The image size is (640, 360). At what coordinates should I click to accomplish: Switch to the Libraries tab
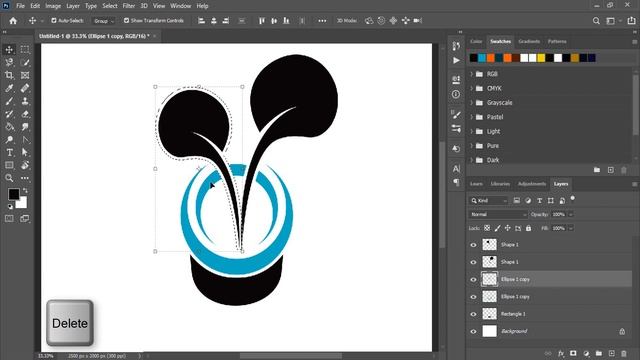500,184
